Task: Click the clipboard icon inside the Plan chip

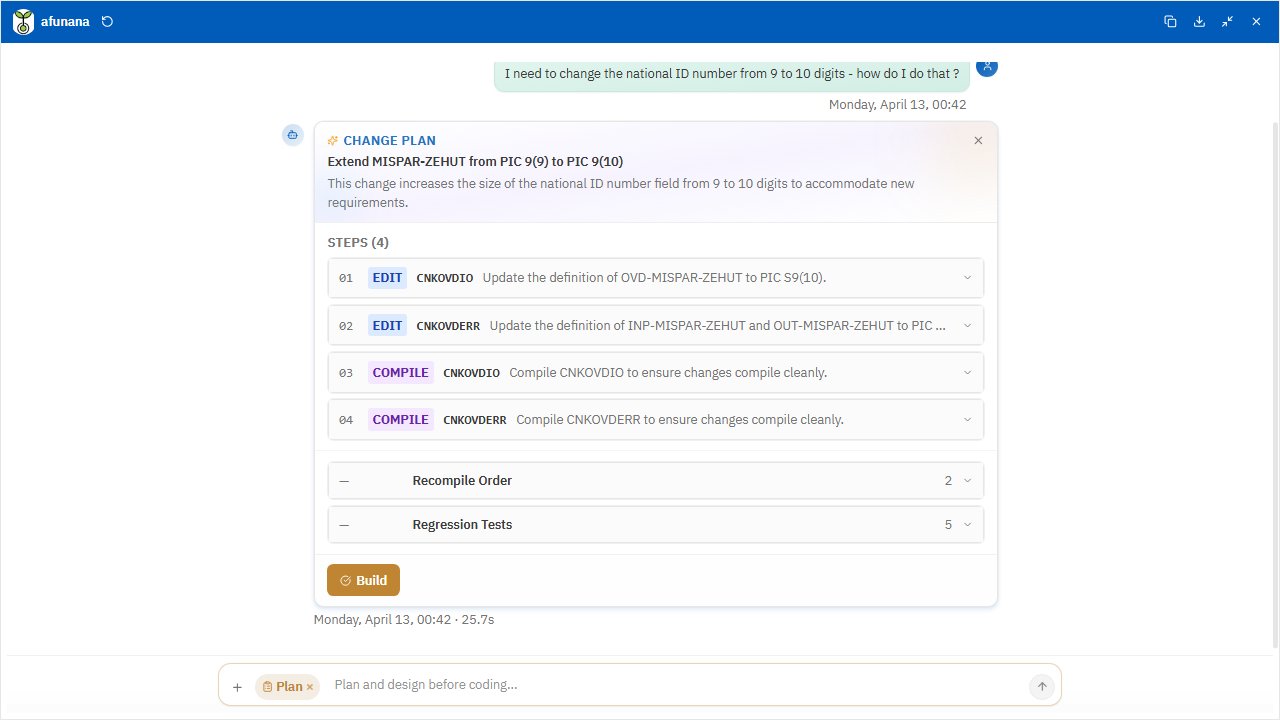Action: pos(270,687)
